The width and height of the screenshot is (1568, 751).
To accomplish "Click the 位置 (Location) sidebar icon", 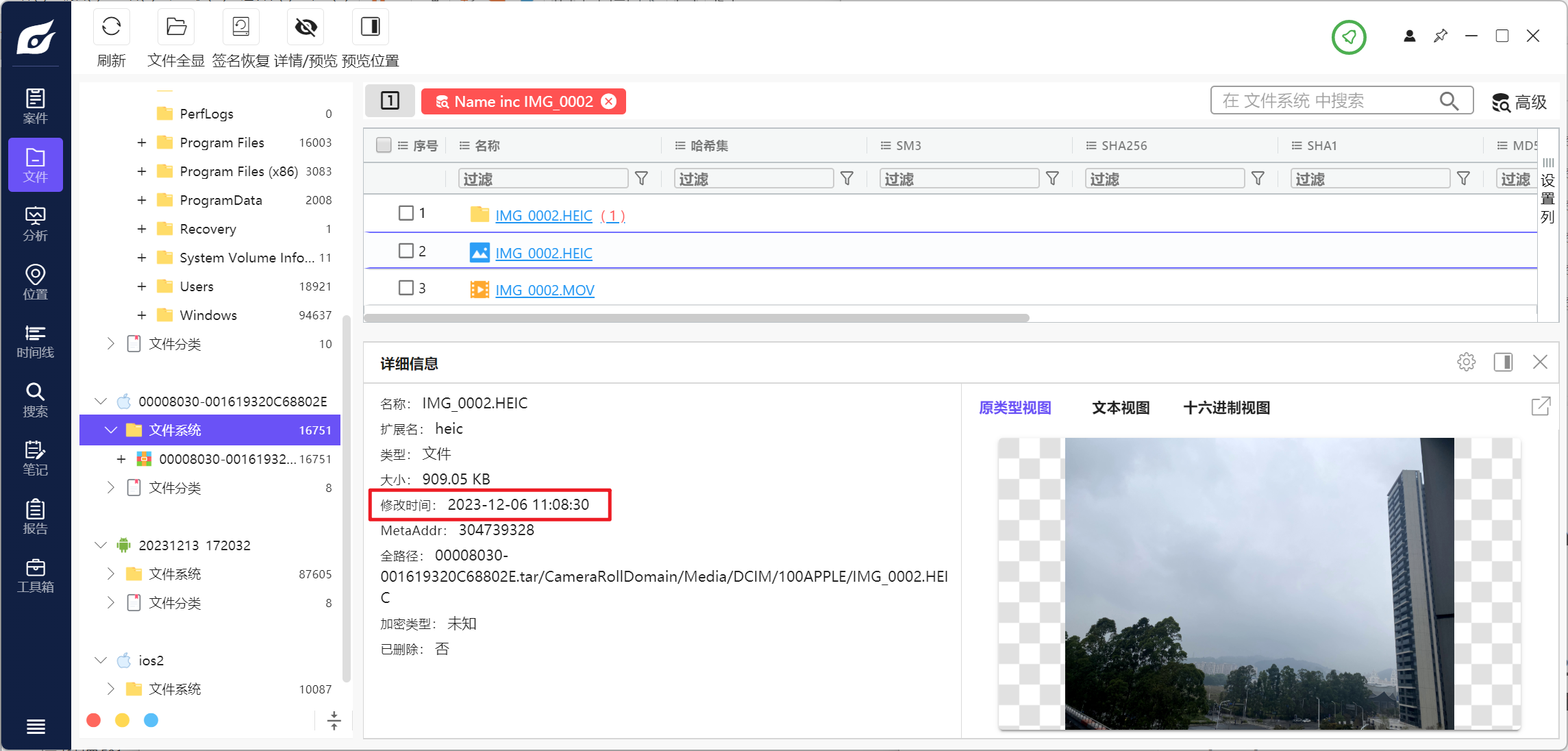I will (x=36, y=280).
